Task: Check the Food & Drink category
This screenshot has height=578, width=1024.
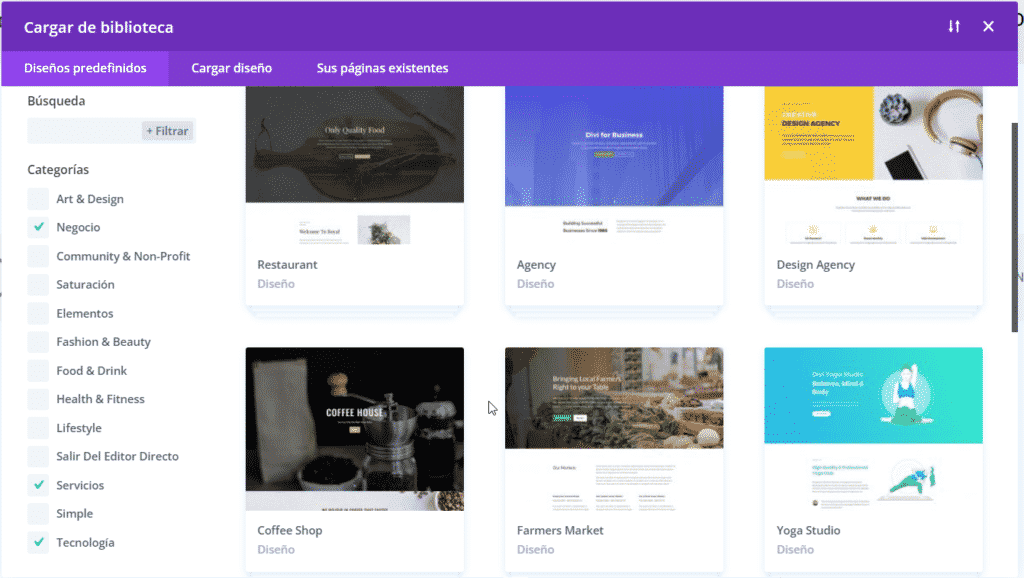Action: [x=38, y=371]
